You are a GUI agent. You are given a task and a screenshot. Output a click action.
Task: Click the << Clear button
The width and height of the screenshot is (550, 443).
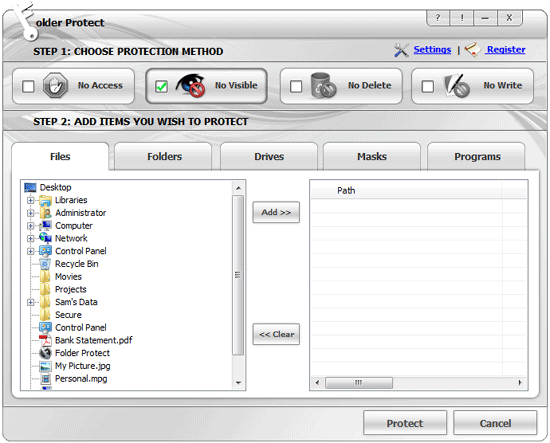point(276,334)
